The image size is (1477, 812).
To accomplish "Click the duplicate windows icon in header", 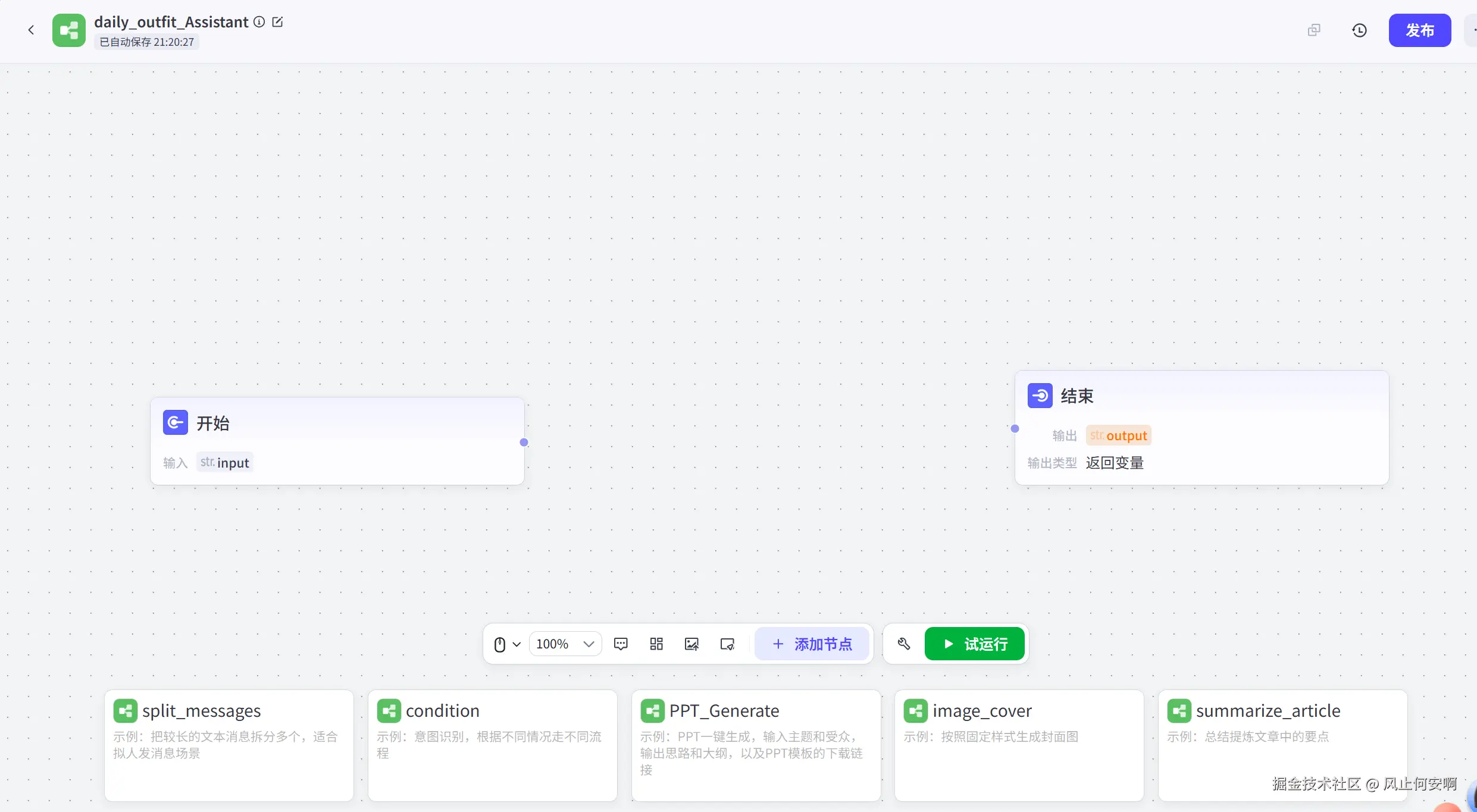I will point(1314,30).
